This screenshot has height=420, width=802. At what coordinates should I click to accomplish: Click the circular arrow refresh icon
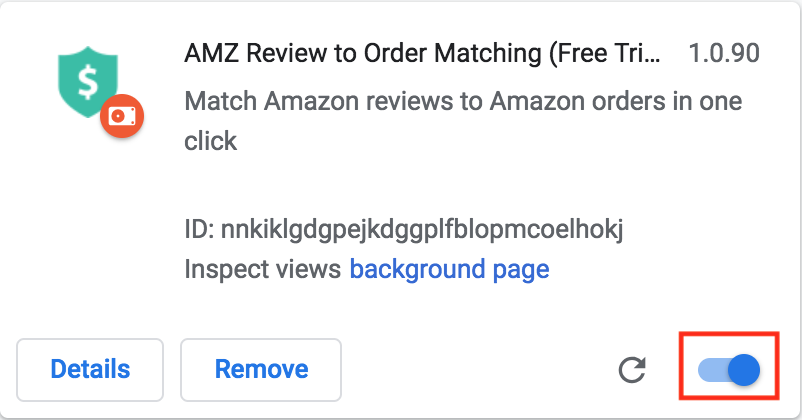[x=632, y=370]
